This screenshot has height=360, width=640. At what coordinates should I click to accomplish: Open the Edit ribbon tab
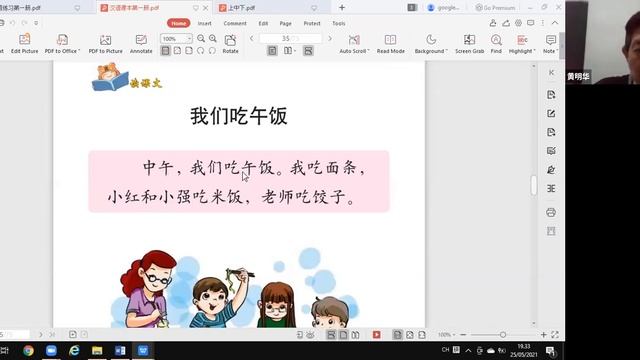[x=263, y=23]
